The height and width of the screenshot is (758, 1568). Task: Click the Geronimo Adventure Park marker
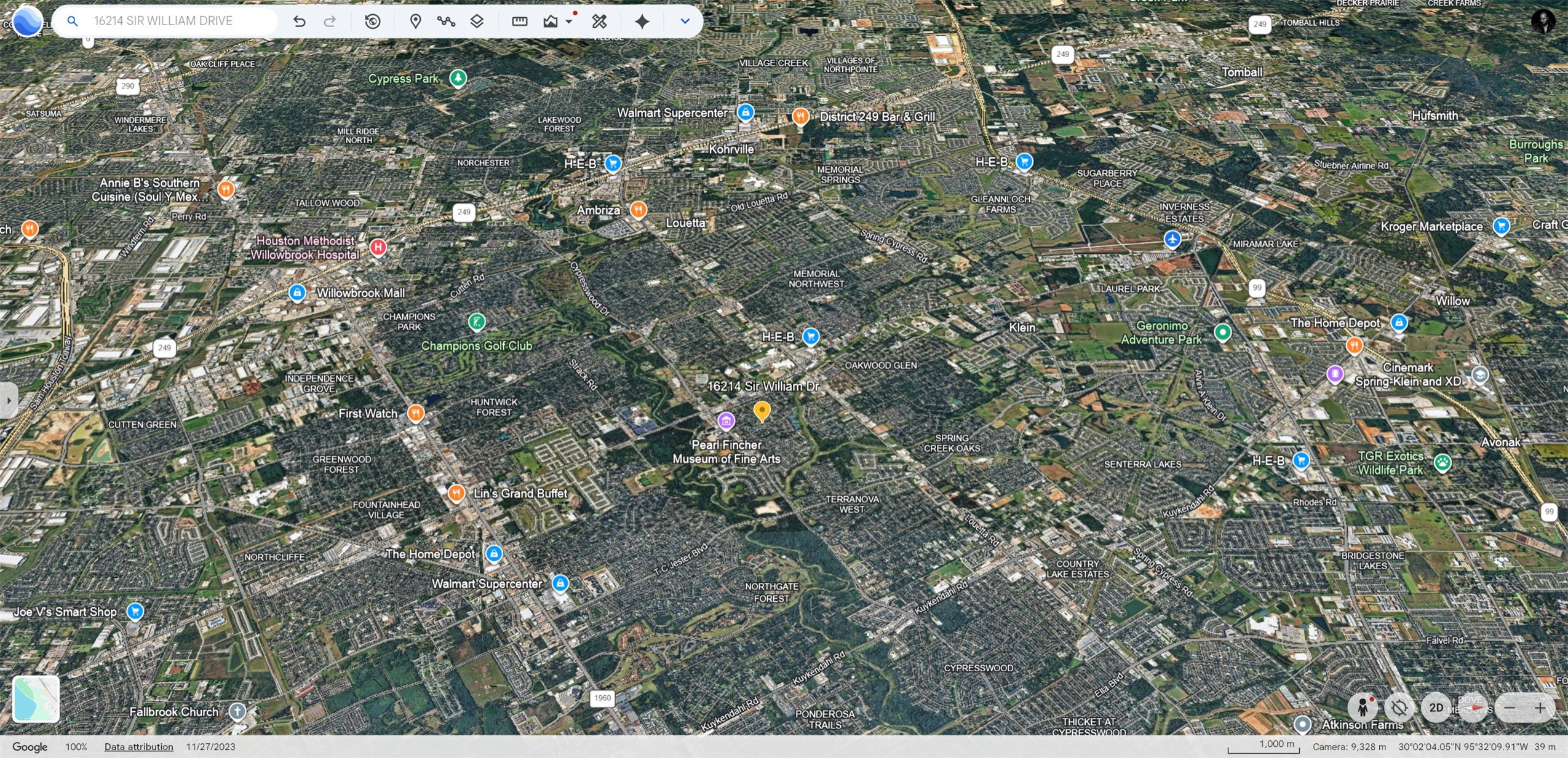click(1222, 332)
